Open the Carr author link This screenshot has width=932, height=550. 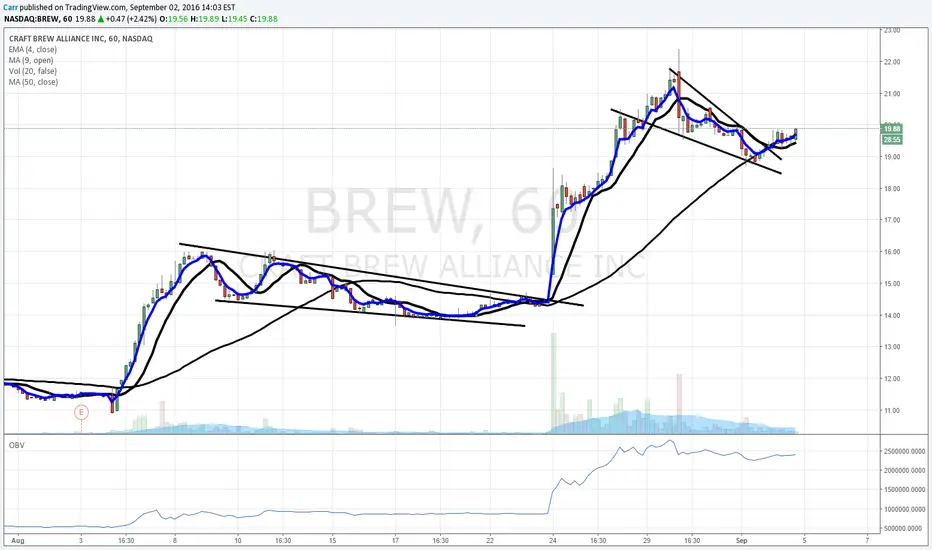pyautogui.click(x=11, y=7)
